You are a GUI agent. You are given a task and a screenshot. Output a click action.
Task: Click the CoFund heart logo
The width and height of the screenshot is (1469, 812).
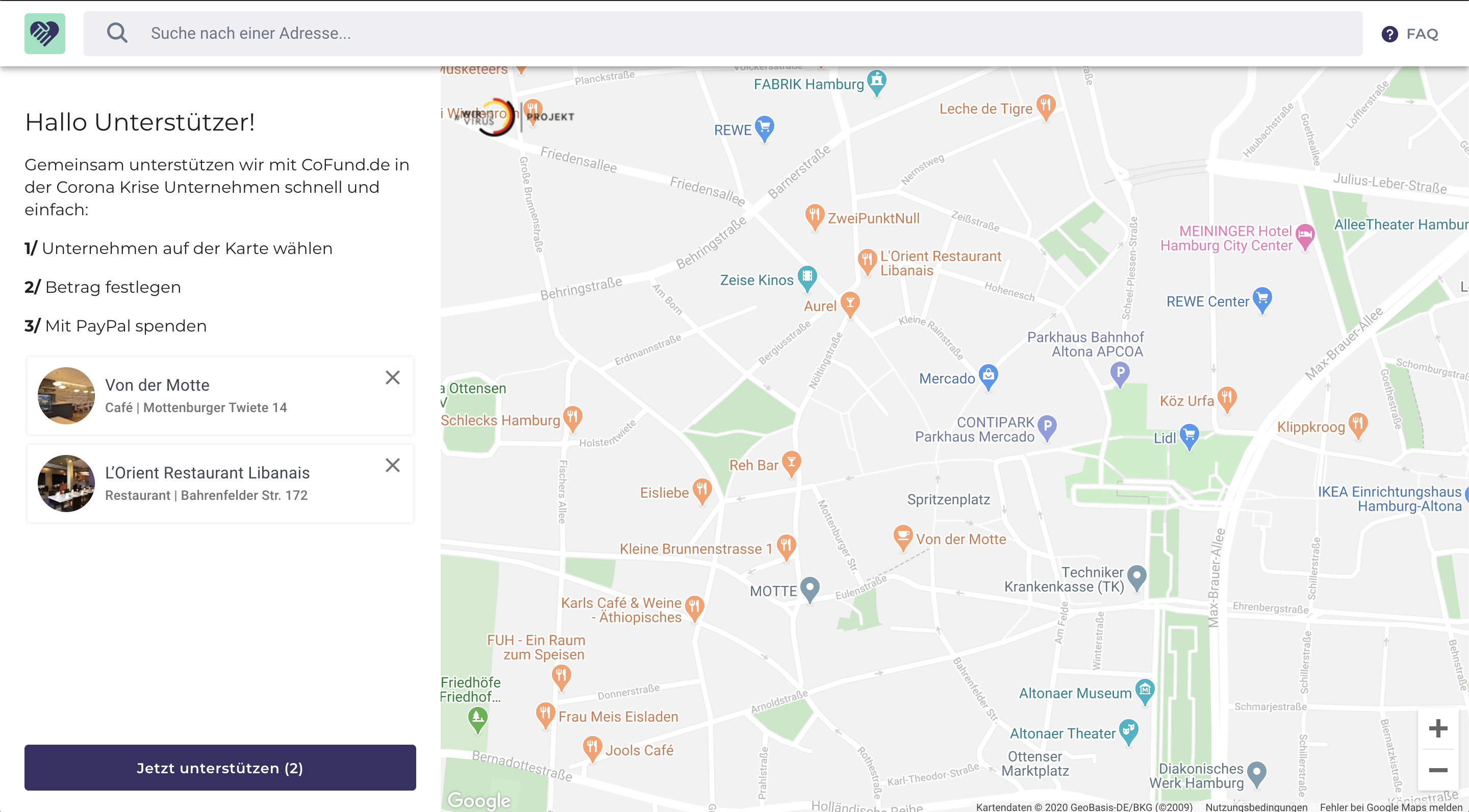pos(44,34)
